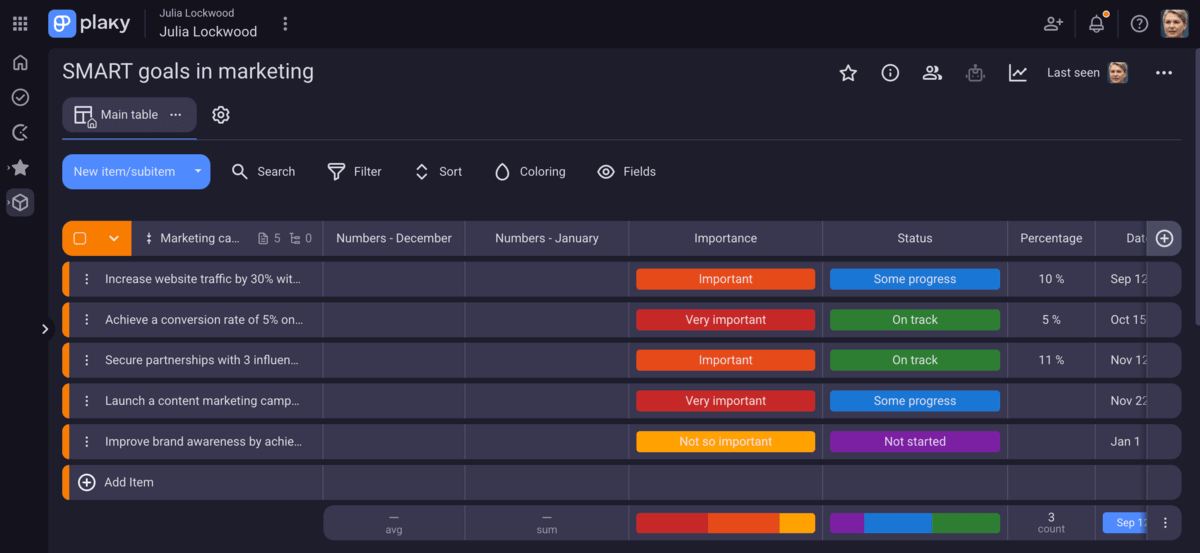The image size is (1200, 553).
Task: Open New item/subitem dropdown arrow
Action: (x=198, y=172)
